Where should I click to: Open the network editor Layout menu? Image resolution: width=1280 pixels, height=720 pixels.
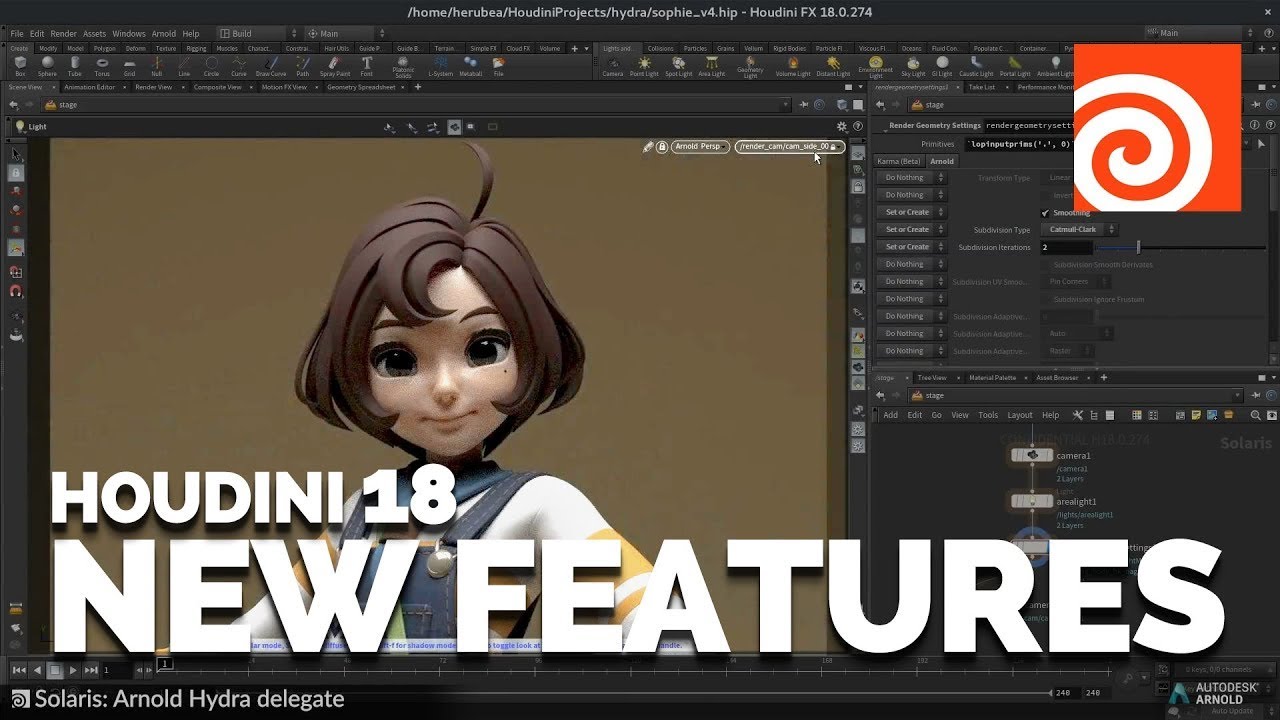click(1019, 415)
